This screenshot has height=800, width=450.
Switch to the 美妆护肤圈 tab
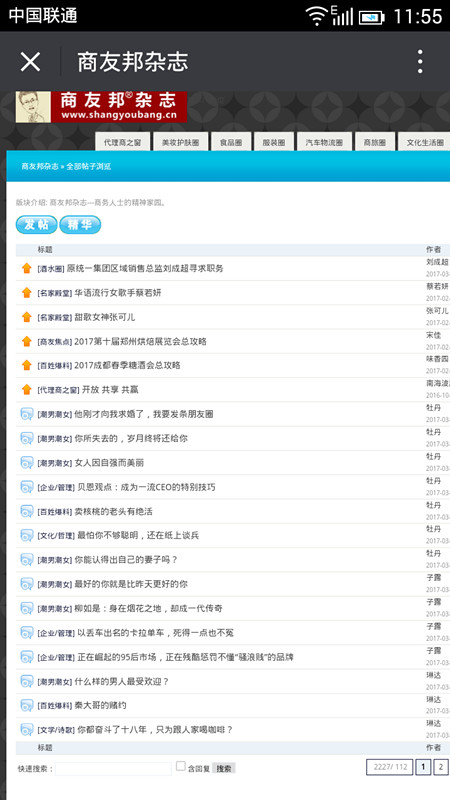(180, 142)
